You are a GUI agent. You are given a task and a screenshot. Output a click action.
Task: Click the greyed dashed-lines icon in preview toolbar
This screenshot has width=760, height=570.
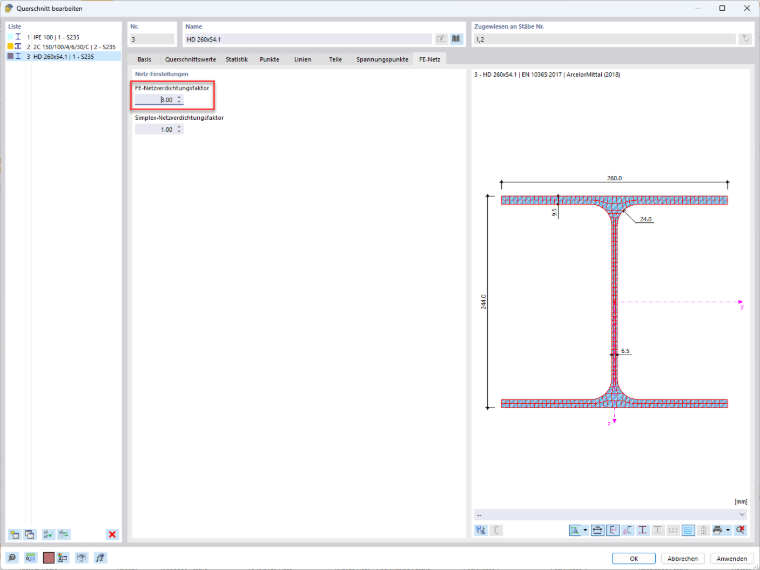pos(673,530)
